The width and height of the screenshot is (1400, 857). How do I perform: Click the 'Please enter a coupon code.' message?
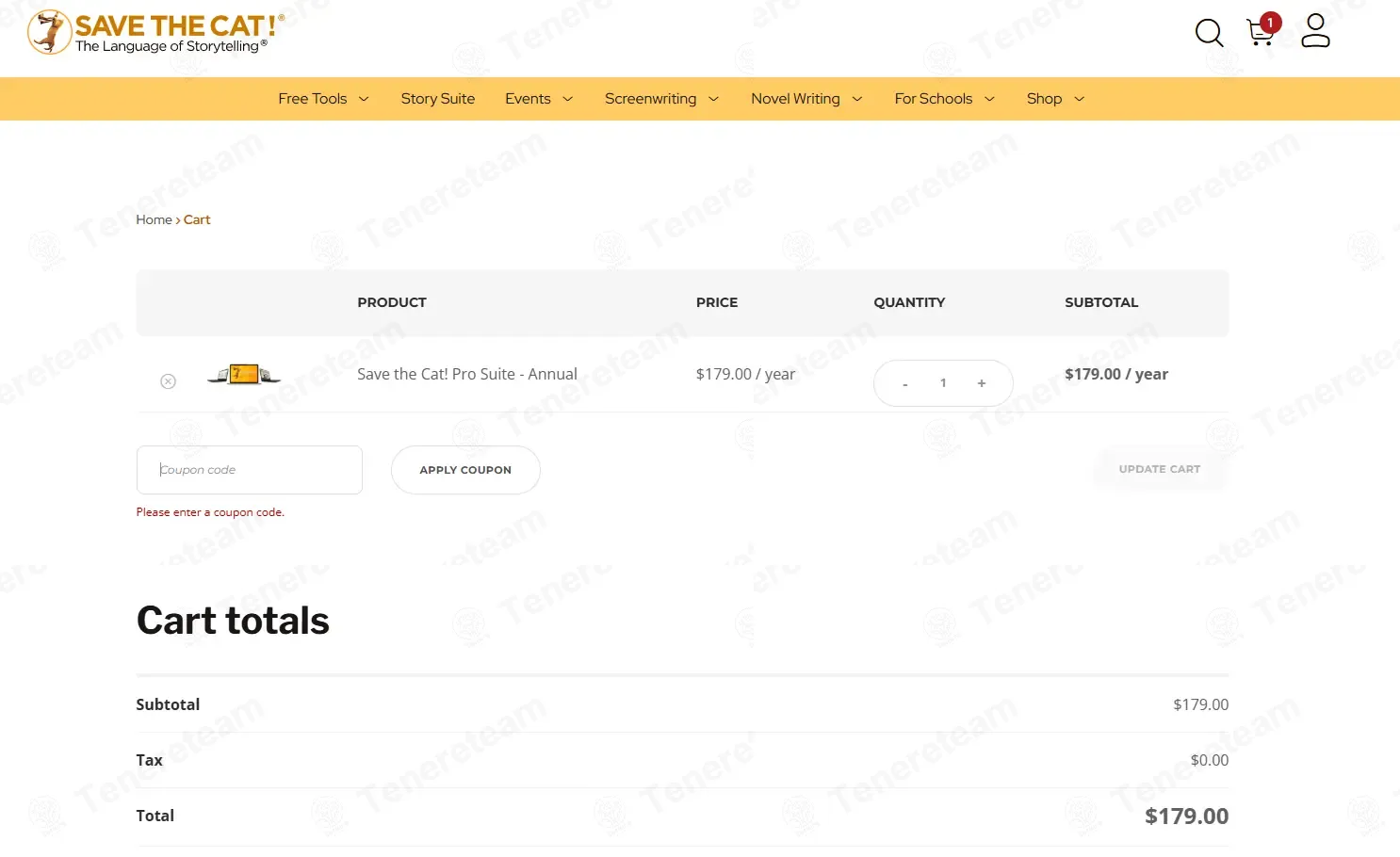click(210, 512)
